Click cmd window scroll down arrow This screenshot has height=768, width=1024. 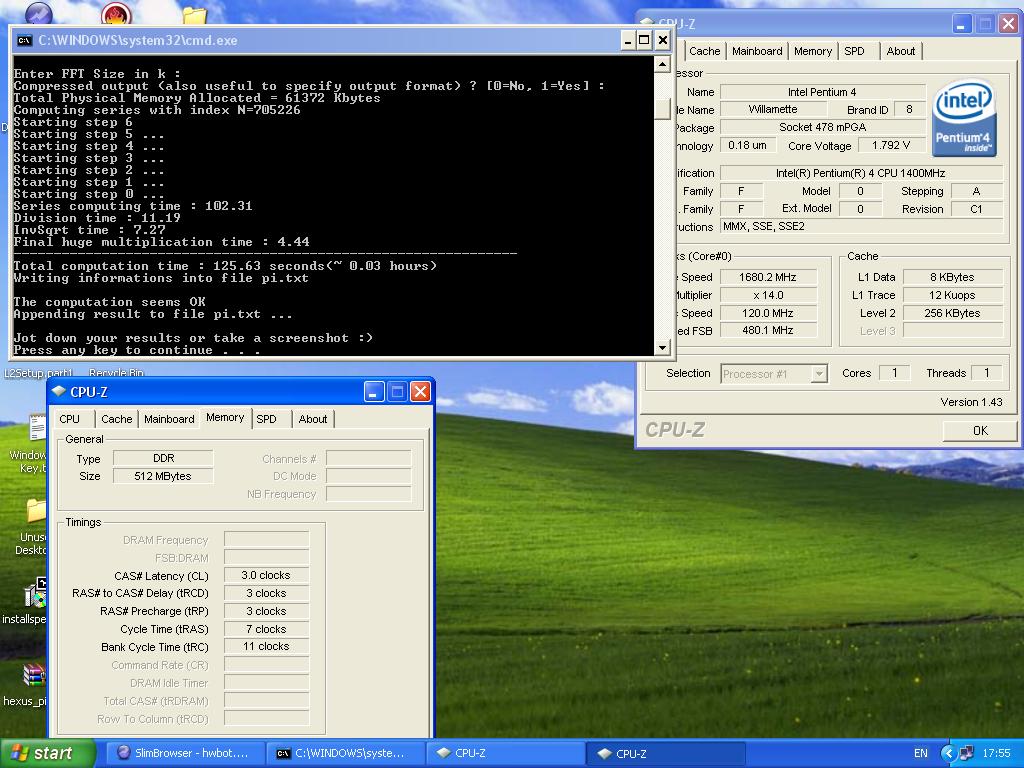click(662, 347)
